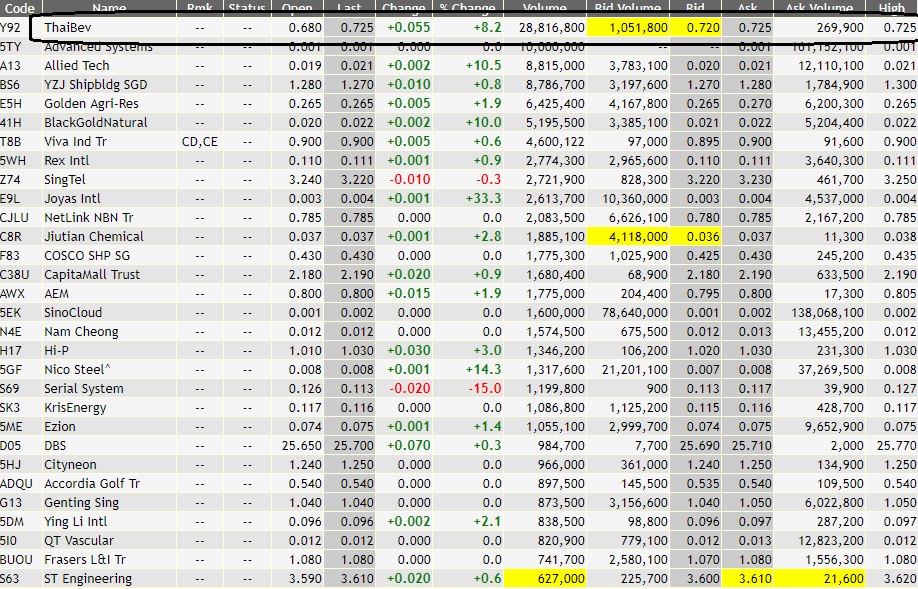Select the DBS stock name

[55, 446]
